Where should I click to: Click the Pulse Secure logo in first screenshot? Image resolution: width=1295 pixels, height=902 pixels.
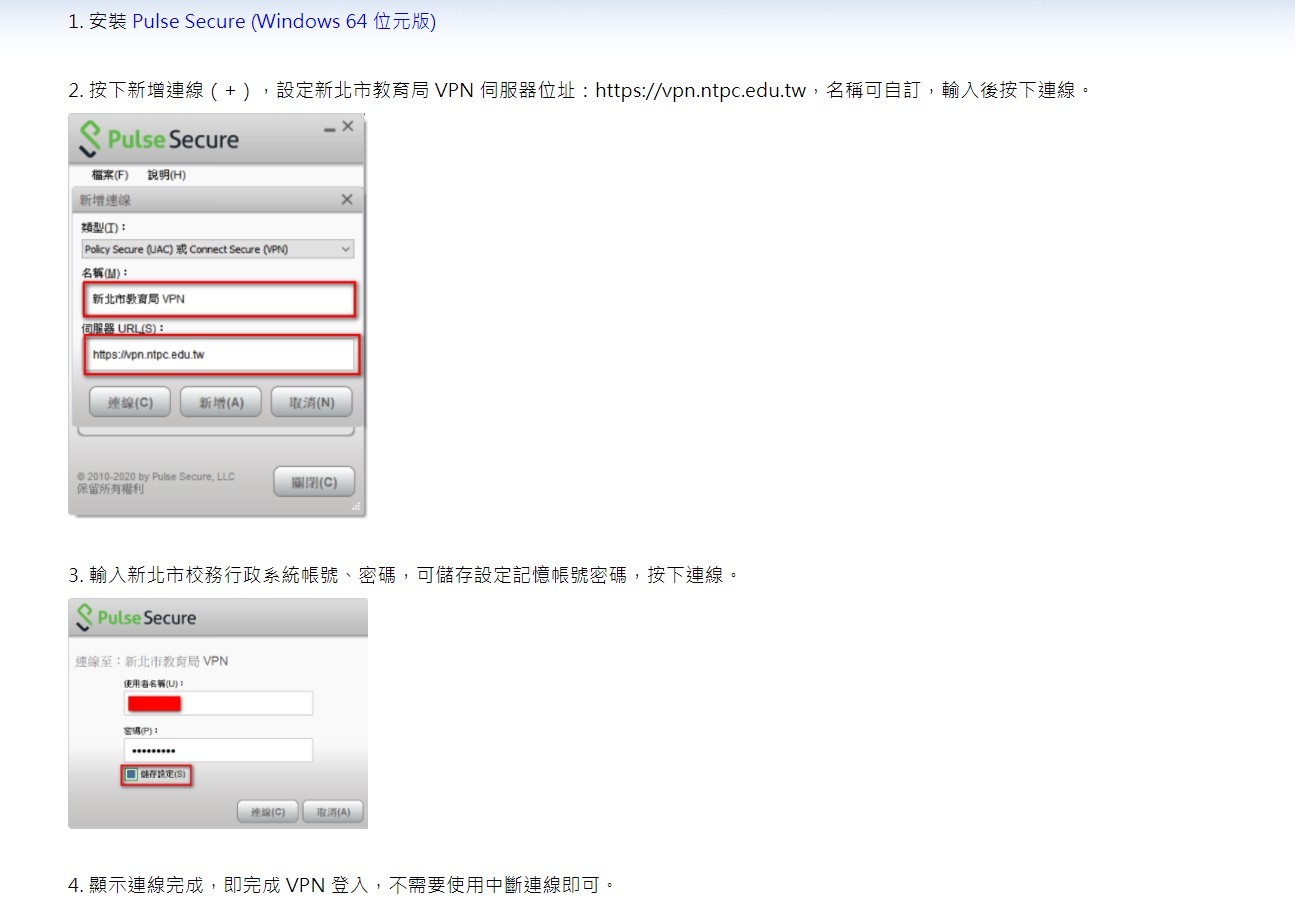[x=159, y=139]
